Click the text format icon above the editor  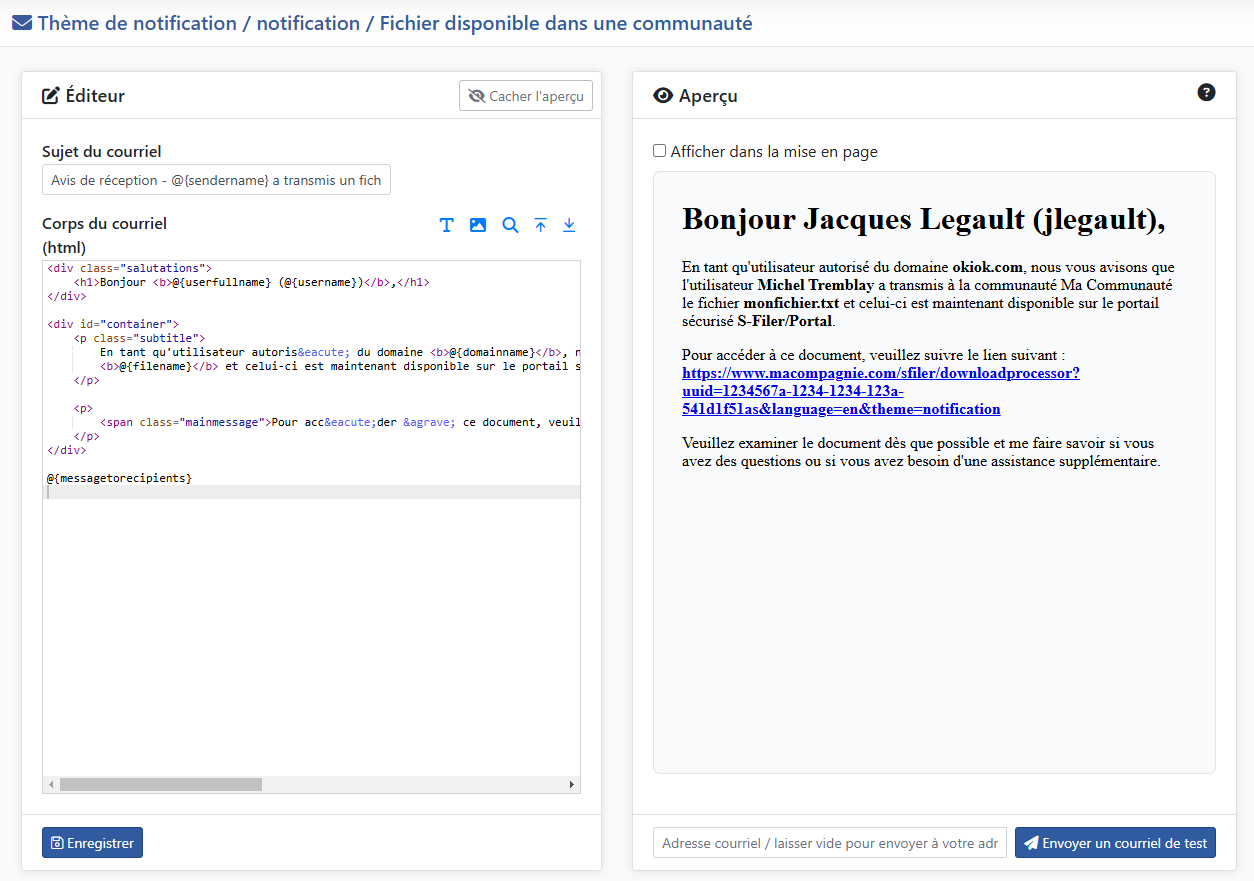(447, 225)
